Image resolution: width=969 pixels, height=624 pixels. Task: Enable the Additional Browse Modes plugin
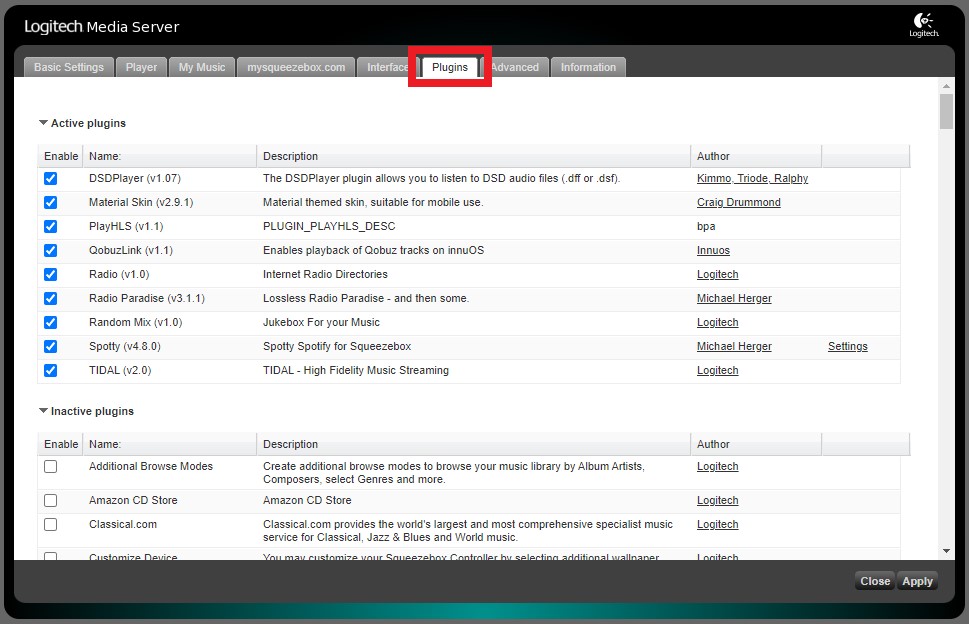pos(51,467)
